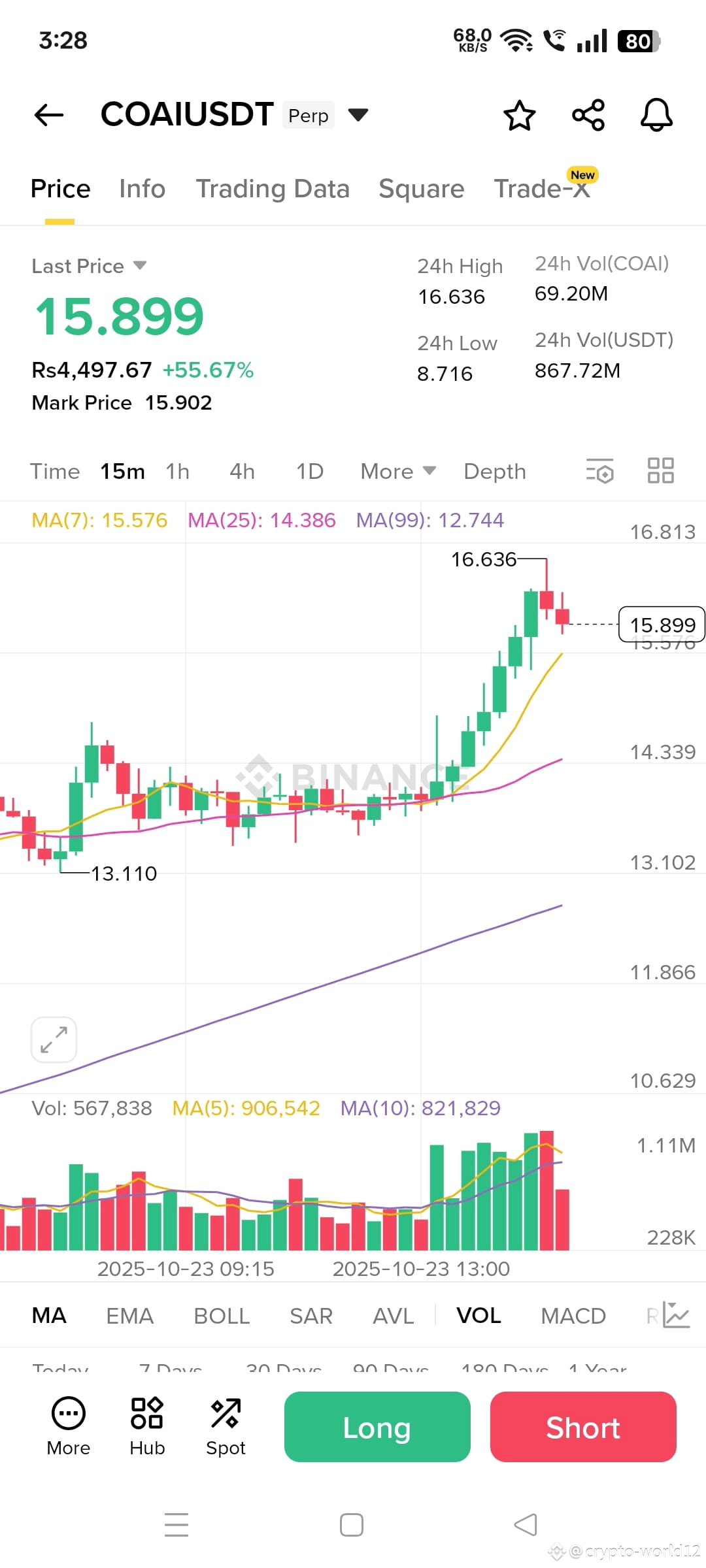Add COAIUSDT to favorites with star icon

(x=520, y=115)
